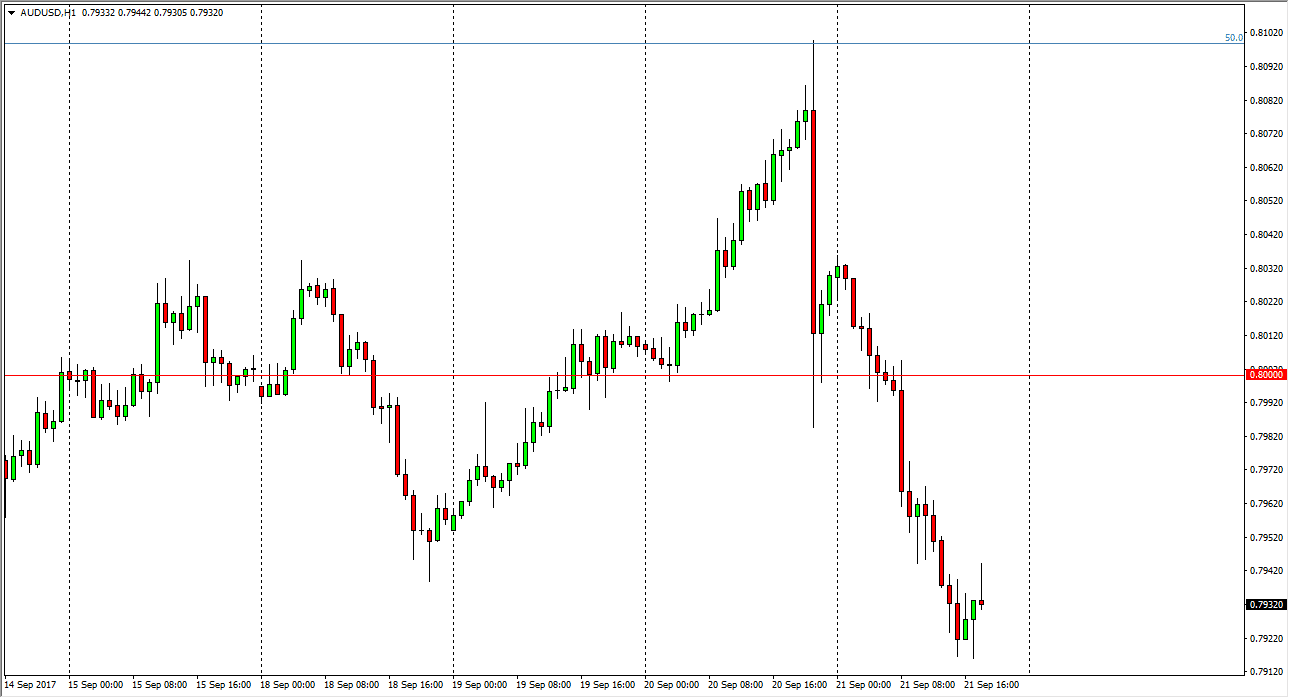
Task: Click the AUDUSD,H1 chart title text
Action: 48,14
